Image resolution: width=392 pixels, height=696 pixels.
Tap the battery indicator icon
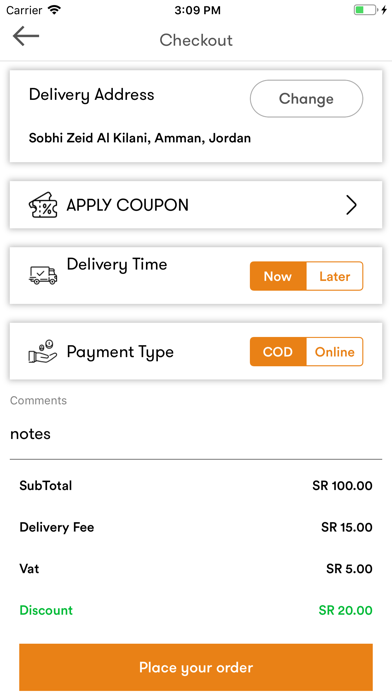coord(365,10)
